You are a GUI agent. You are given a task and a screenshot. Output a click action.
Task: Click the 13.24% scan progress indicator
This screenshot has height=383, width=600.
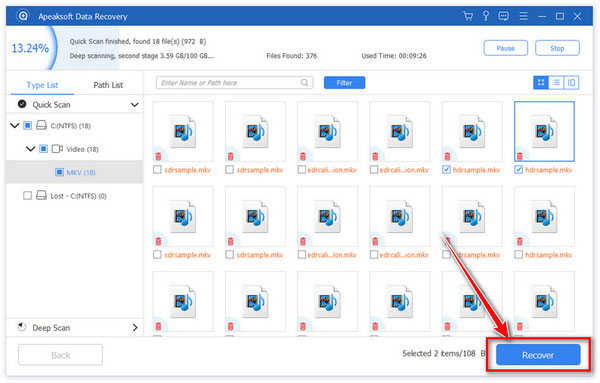[30, 48]
